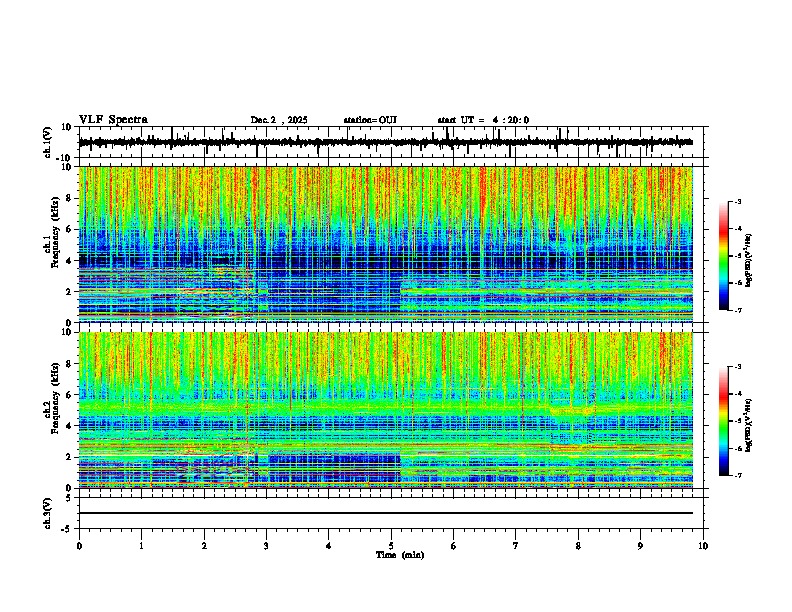This screenshot has height=612, width=792.
Task: Click time axis tick label "1"
Action: tap(141, 546)
